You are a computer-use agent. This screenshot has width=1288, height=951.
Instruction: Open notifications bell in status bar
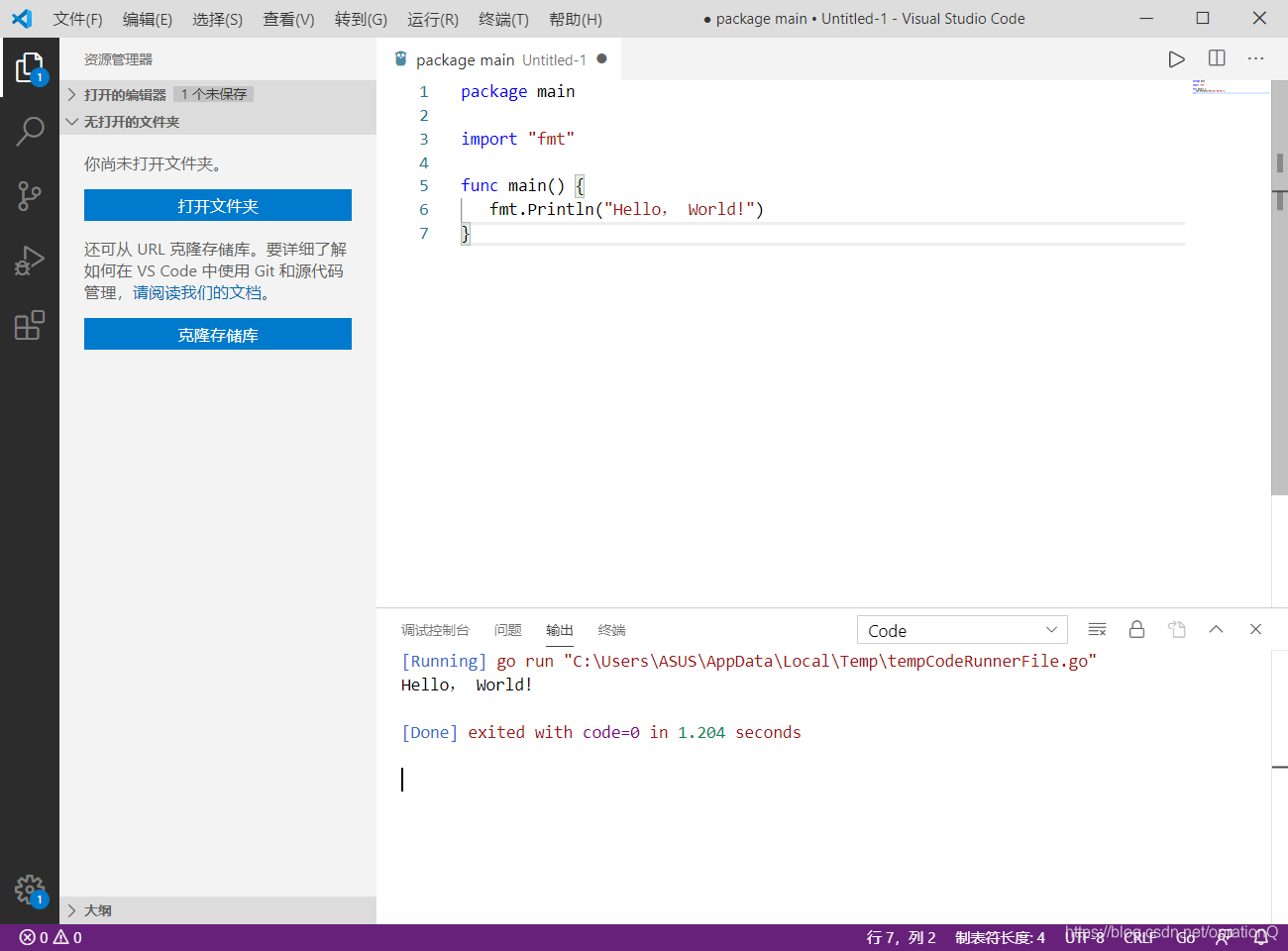click(1260, 937)
